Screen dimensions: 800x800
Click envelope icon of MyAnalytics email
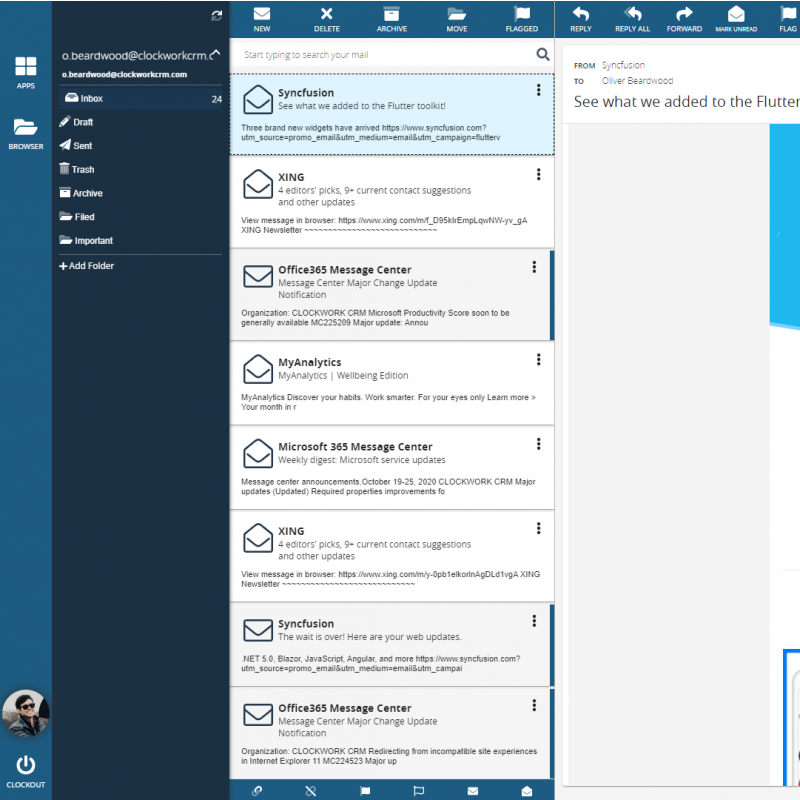pyautogui.click(x=258, y=369)
